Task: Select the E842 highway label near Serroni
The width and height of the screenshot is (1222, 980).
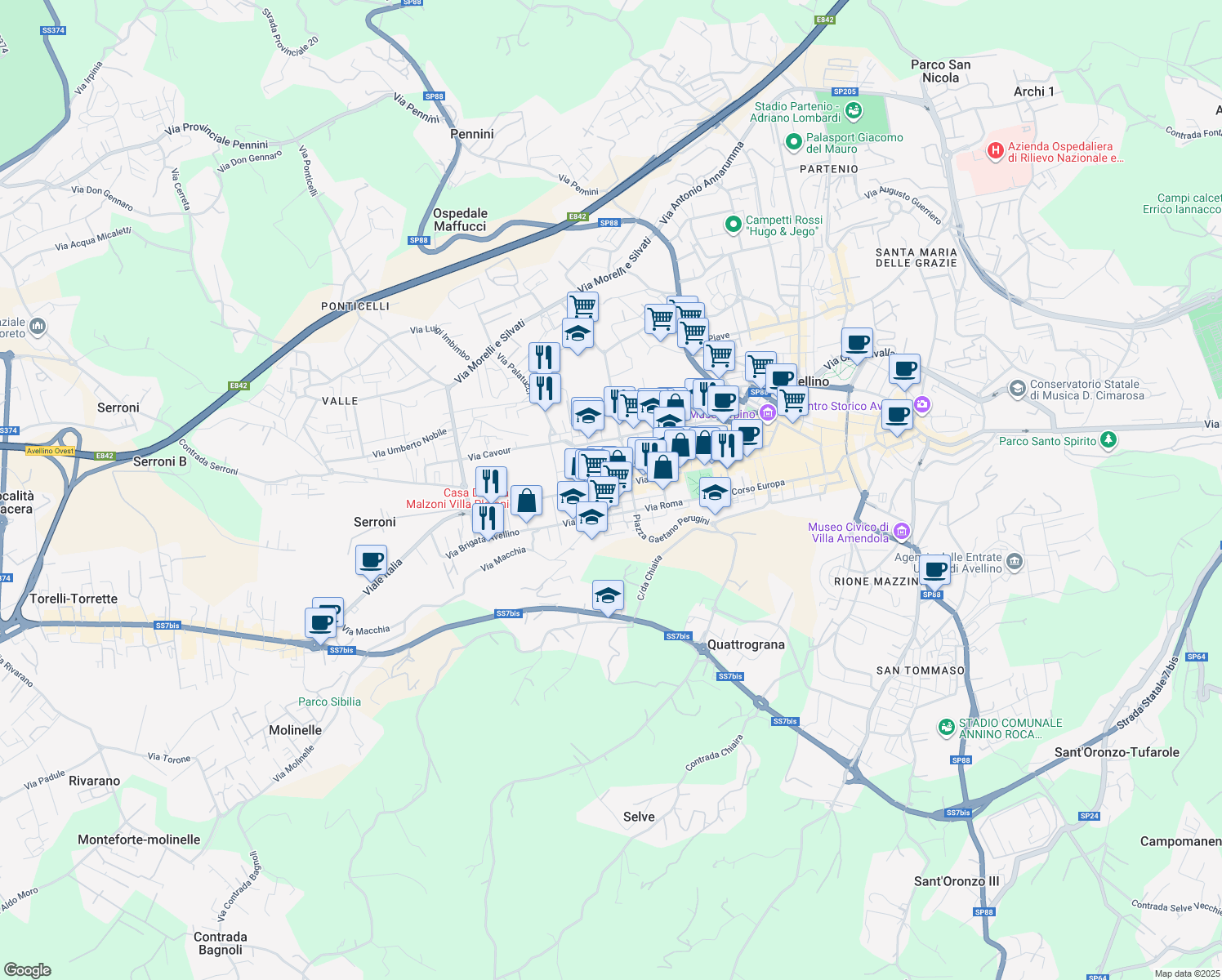Action: [104, 456]
